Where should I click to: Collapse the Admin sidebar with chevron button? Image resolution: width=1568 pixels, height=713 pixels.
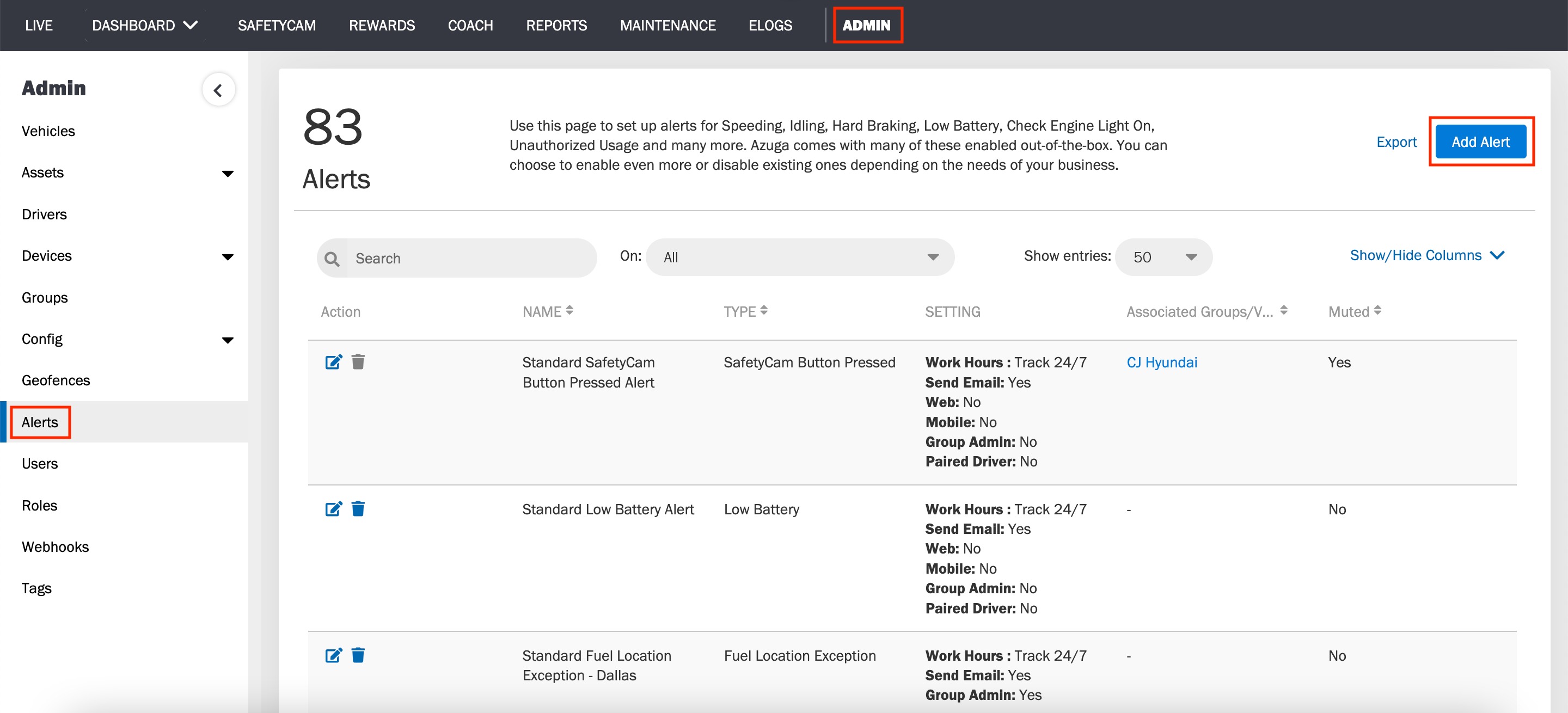tap(218, 90)
